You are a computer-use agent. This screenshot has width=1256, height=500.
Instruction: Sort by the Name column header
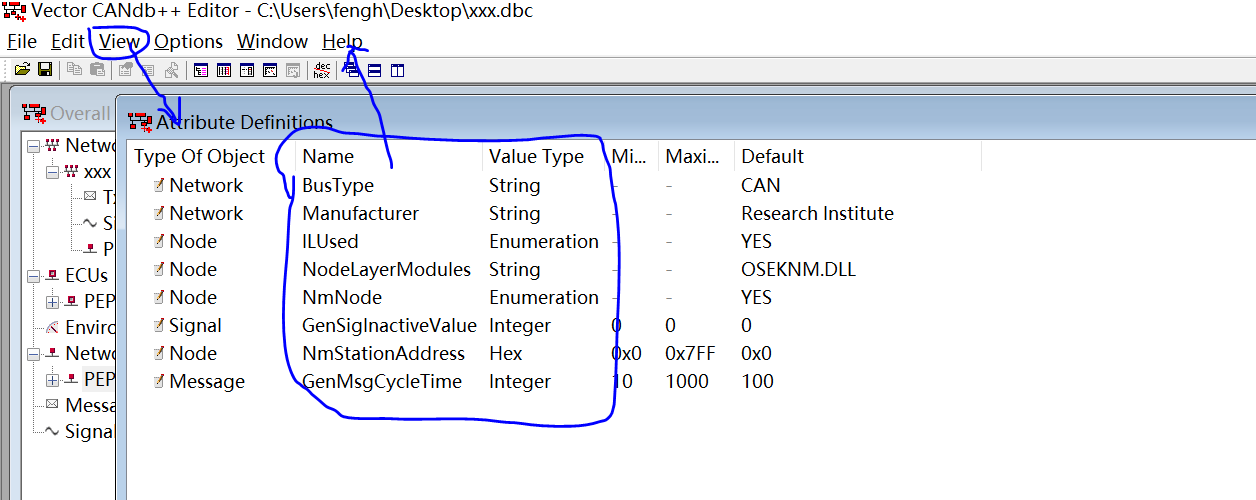(x=328, y=156)
